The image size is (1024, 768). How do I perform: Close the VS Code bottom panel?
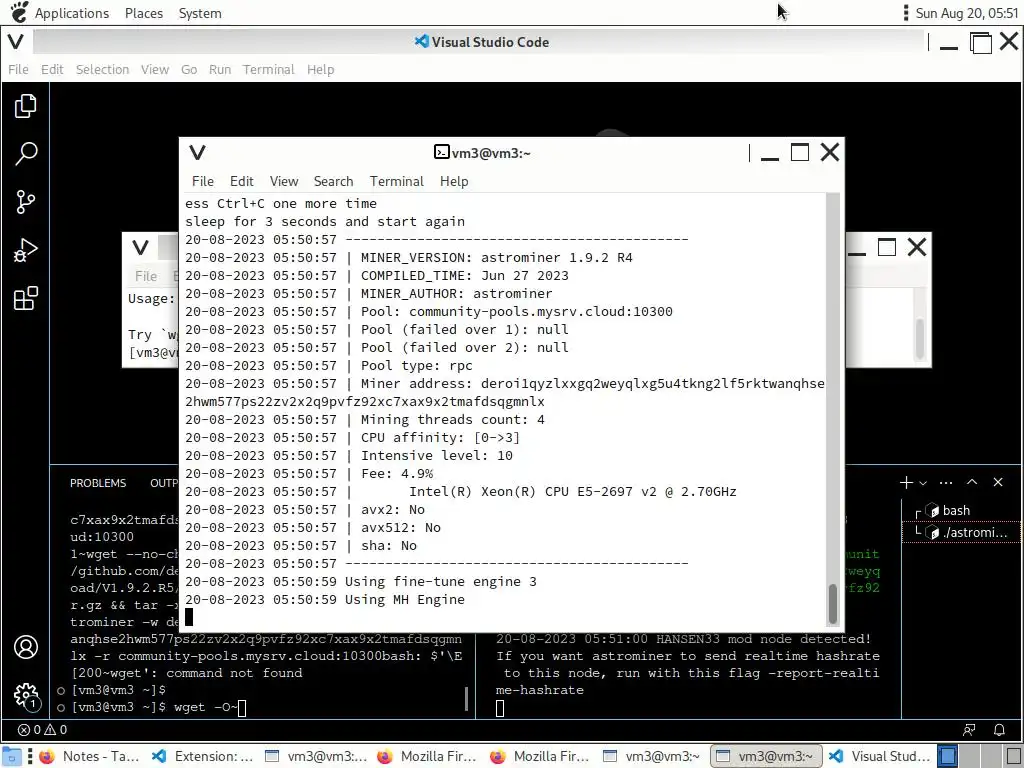tap(998, 482)
